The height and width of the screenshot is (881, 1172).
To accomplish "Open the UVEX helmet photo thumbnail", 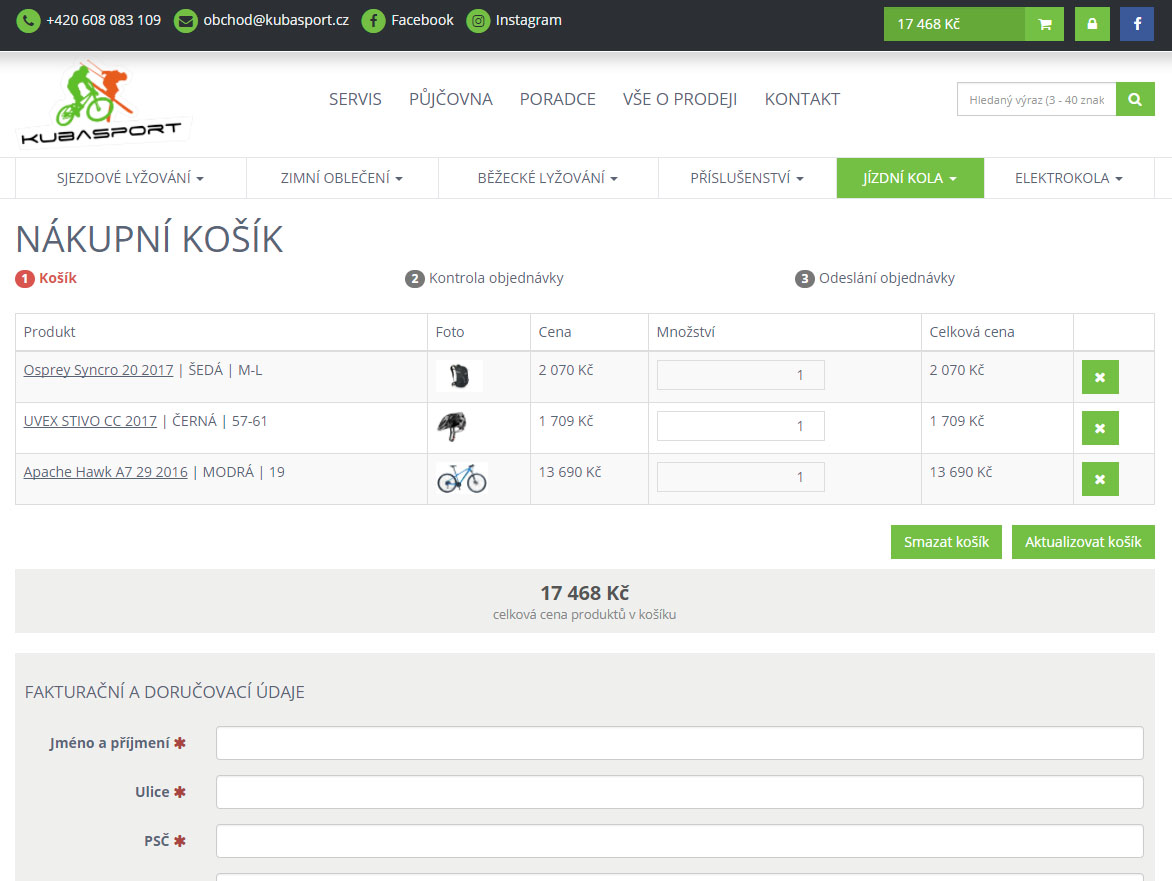I will 451,427.
